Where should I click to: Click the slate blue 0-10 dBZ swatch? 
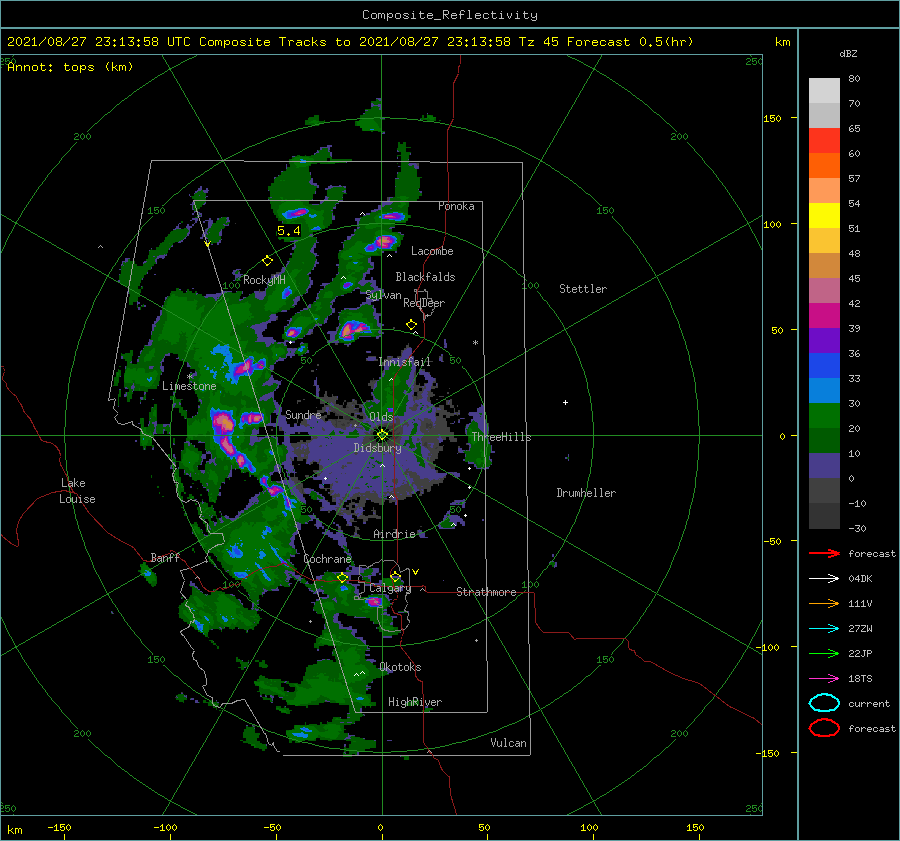pyautogui.click(x=824, y=466)
